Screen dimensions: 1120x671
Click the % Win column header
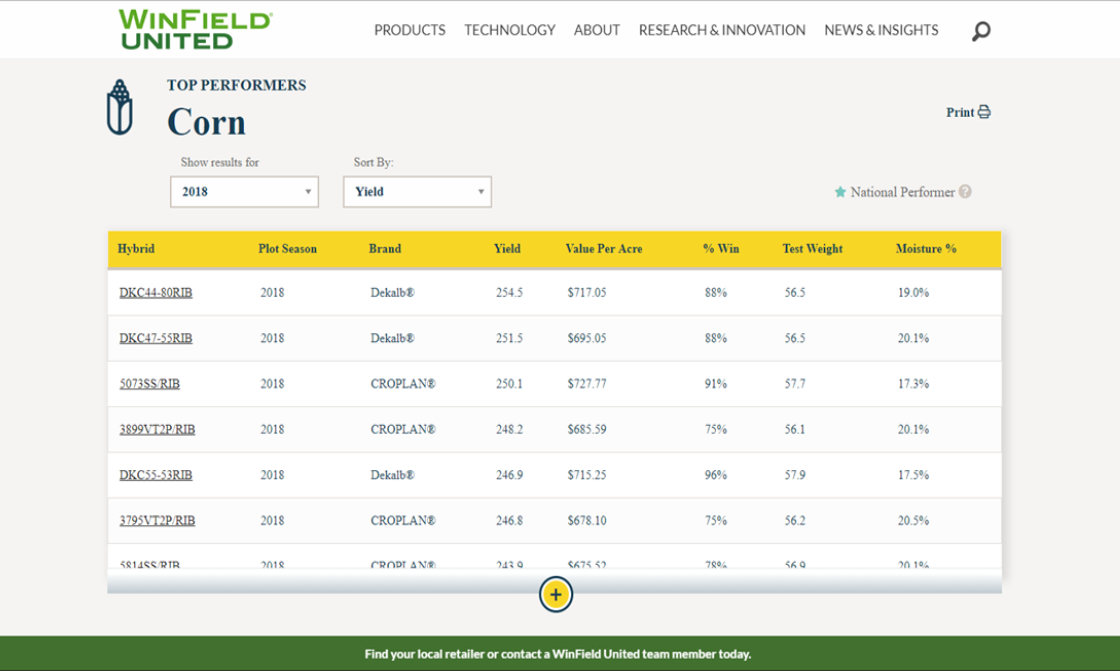click(x=721, y=249)
